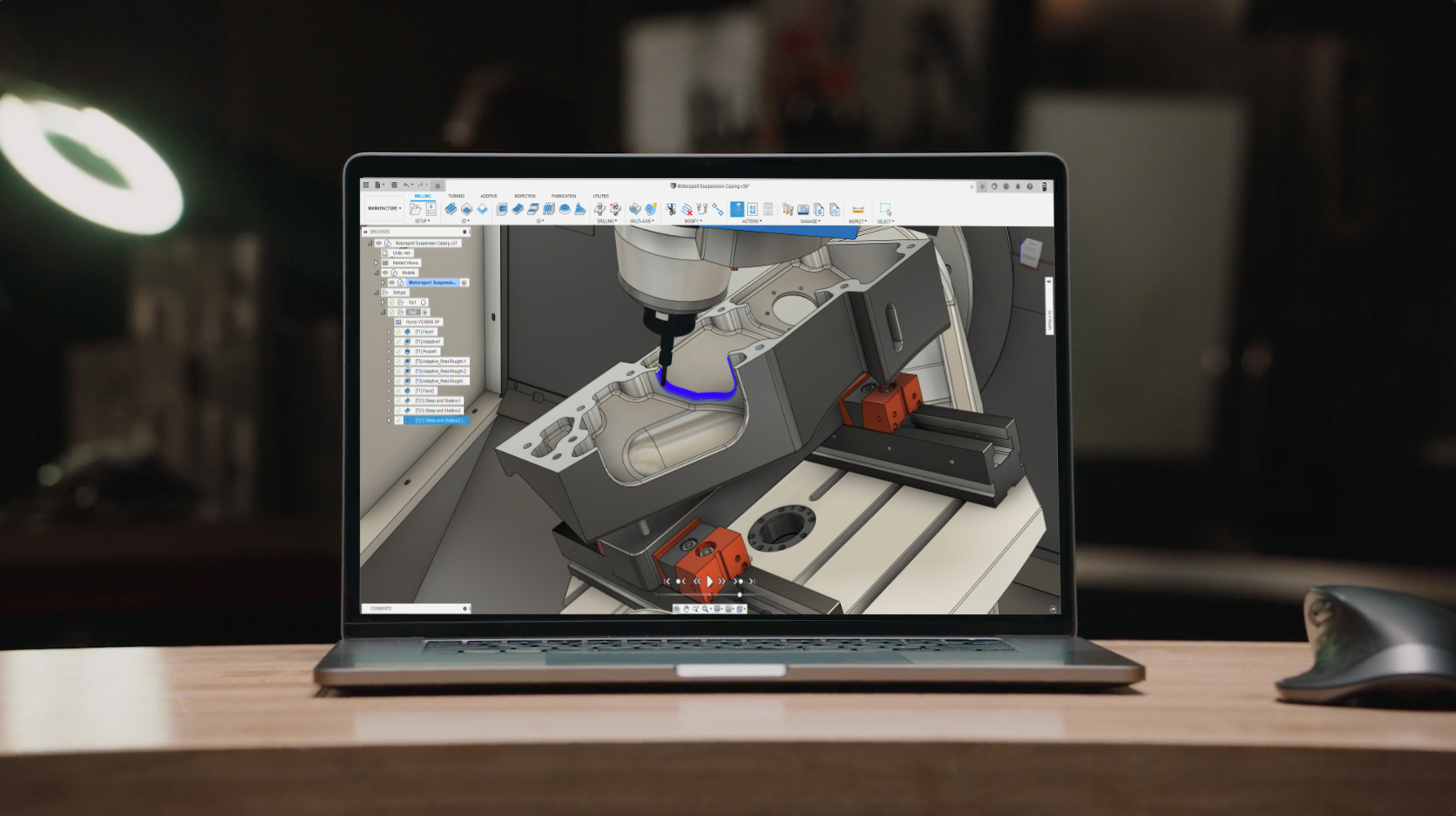The image size is (1456, 816).
Task: Toggle visibility of Motorsport Suspension Casing v37 root
Action: [x=378, y=243]
